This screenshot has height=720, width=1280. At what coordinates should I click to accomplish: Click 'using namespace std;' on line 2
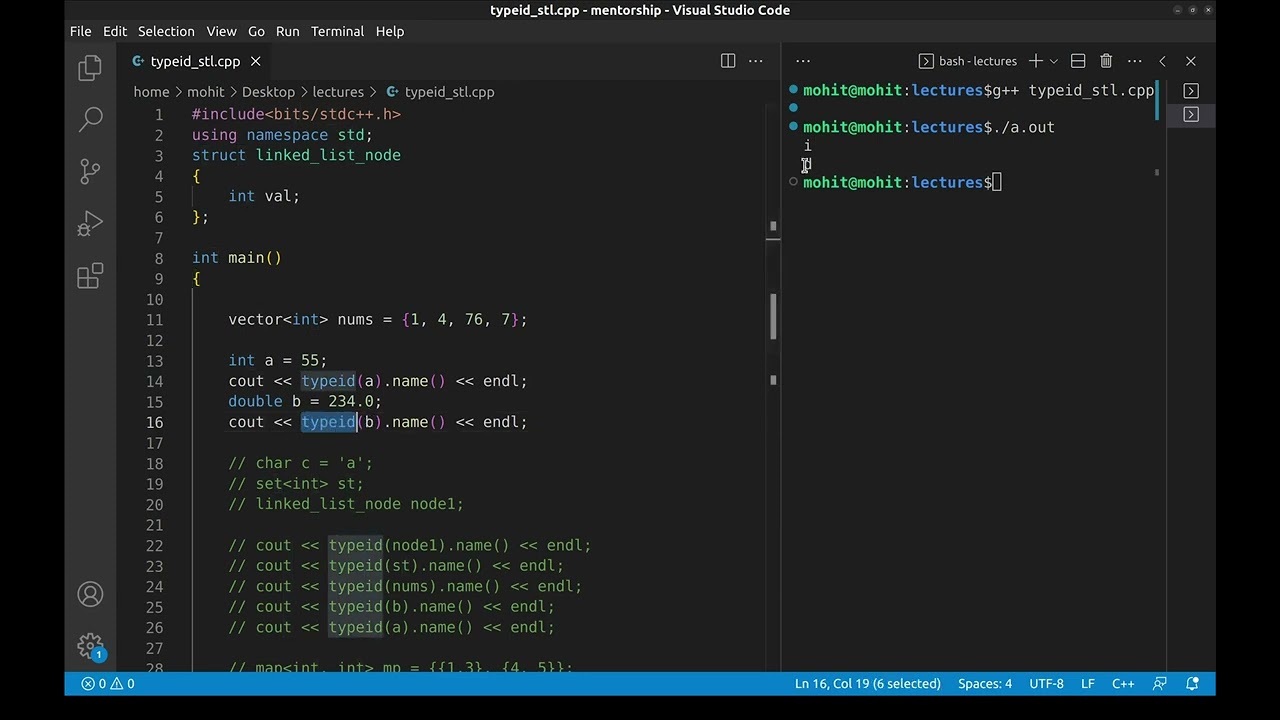(282, 135)
